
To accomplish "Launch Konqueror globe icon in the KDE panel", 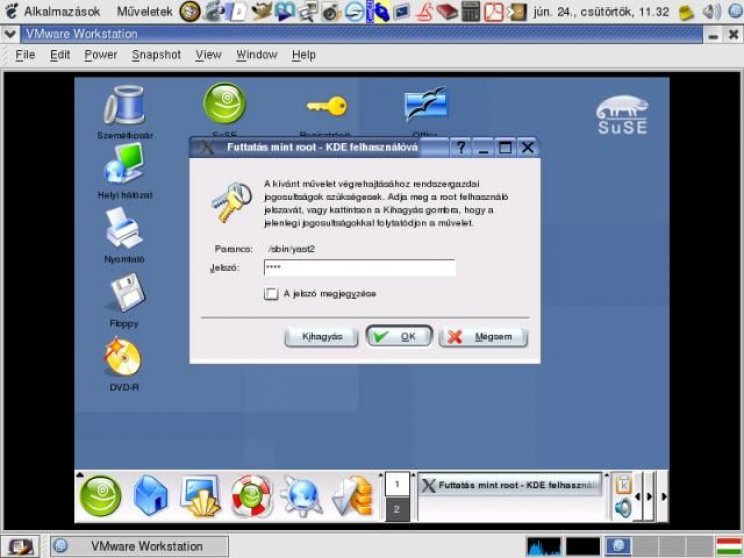I will tap(302, 496).
